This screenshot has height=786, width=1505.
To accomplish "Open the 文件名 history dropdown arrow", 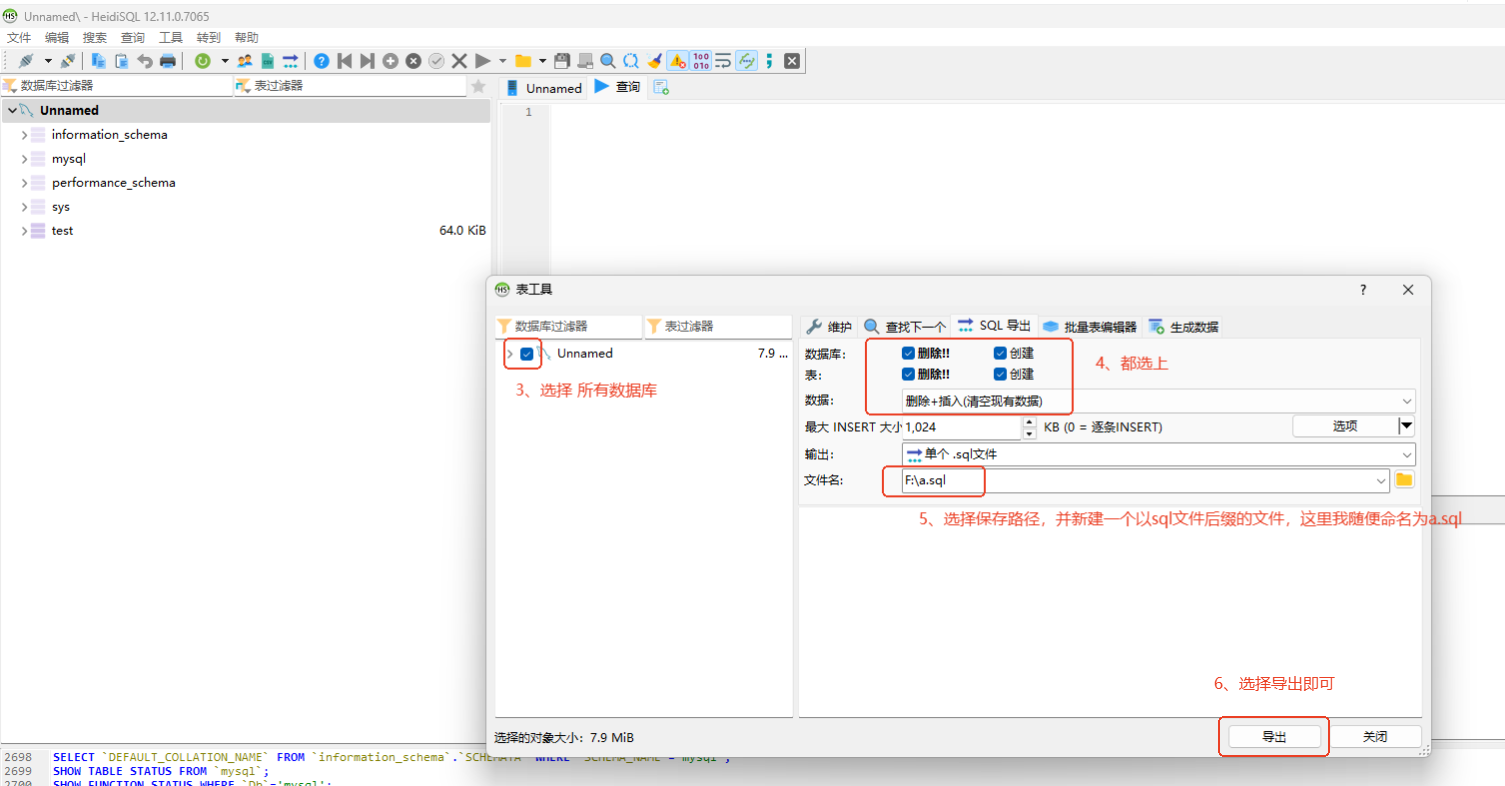I will 1382,480.
